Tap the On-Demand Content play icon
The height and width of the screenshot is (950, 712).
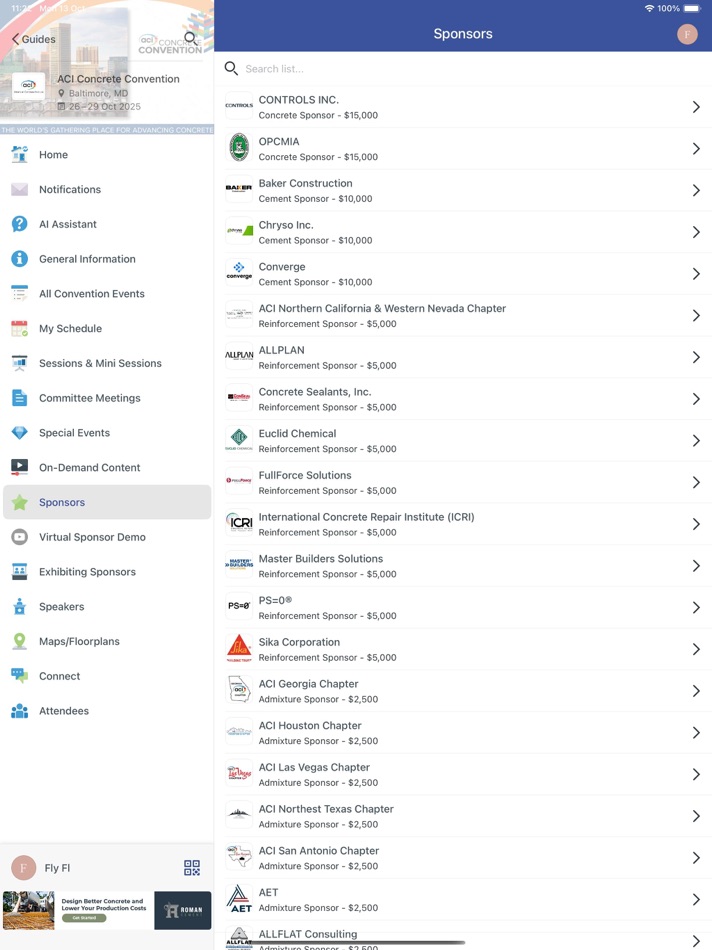click(x=19, y=467)
